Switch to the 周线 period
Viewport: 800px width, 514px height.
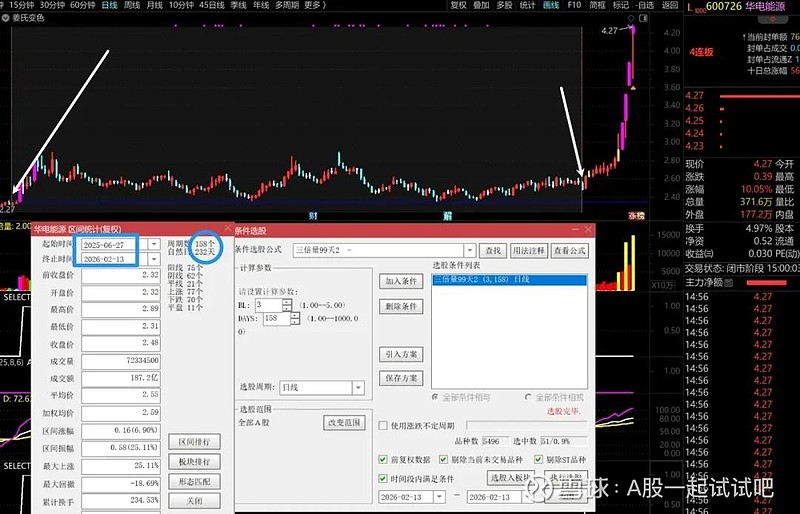[132, 5]
